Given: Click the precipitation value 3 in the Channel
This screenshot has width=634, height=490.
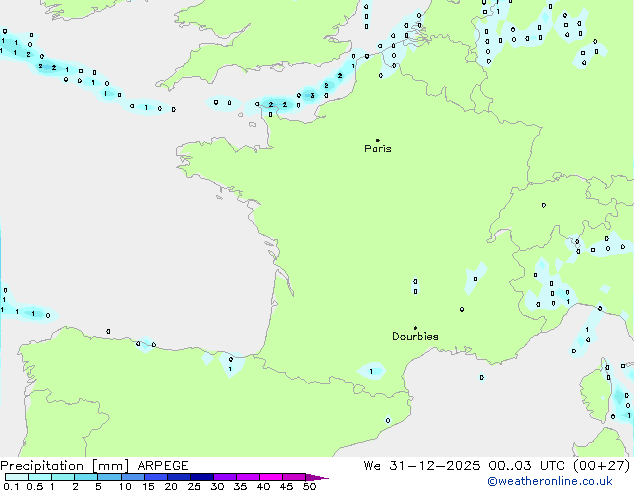Looking at the screenshot, I should tap(312, 96).
